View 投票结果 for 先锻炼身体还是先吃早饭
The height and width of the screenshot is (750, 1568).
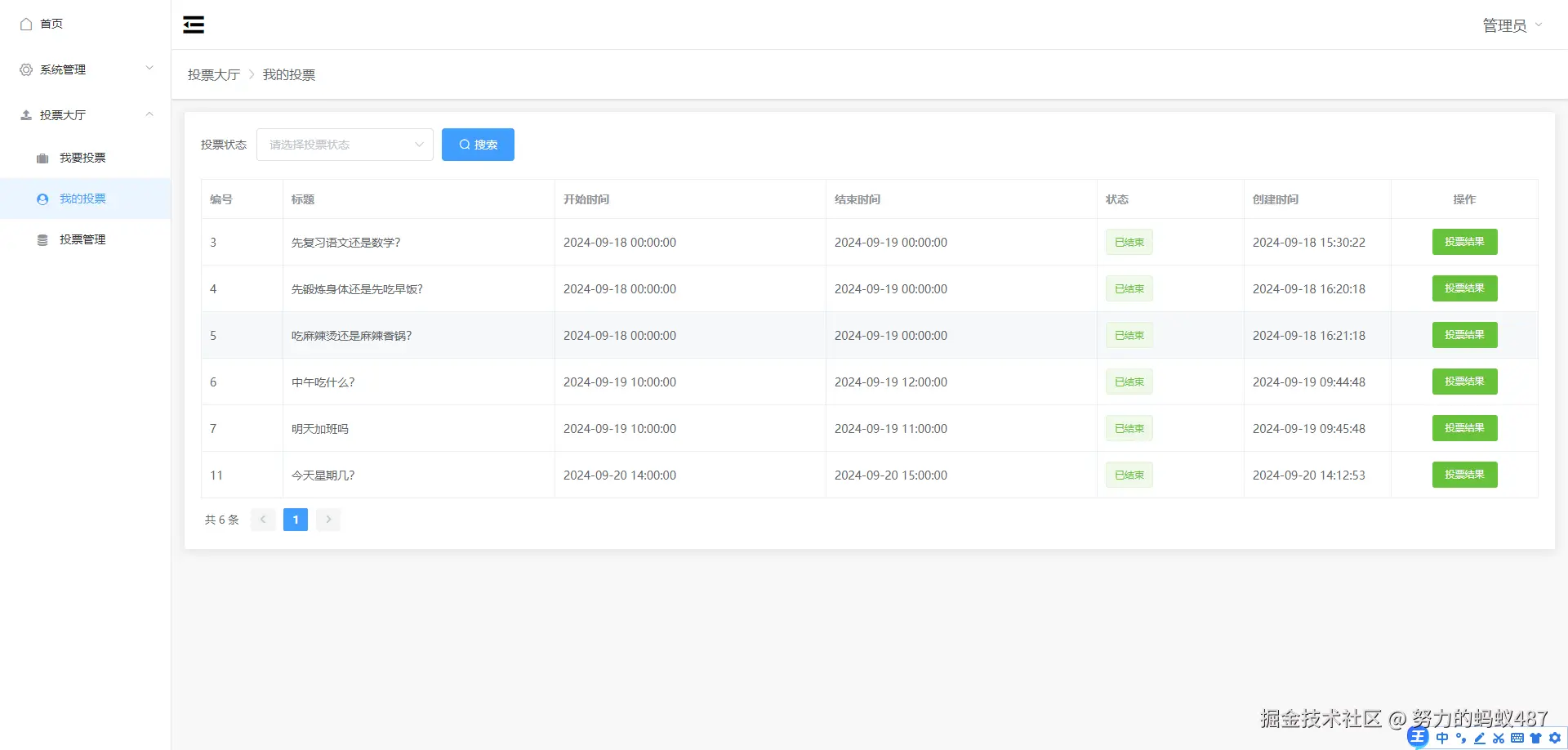1464,288
